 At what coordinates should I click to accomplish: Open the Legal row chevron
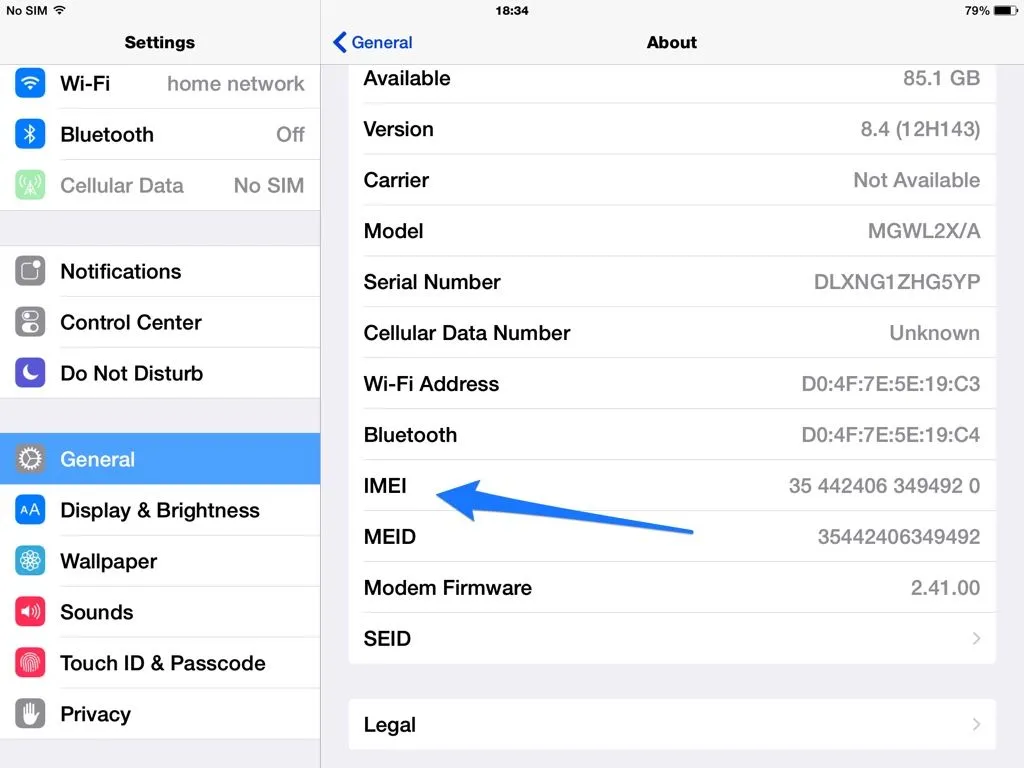pyautogui.click(x=976, y=725)
